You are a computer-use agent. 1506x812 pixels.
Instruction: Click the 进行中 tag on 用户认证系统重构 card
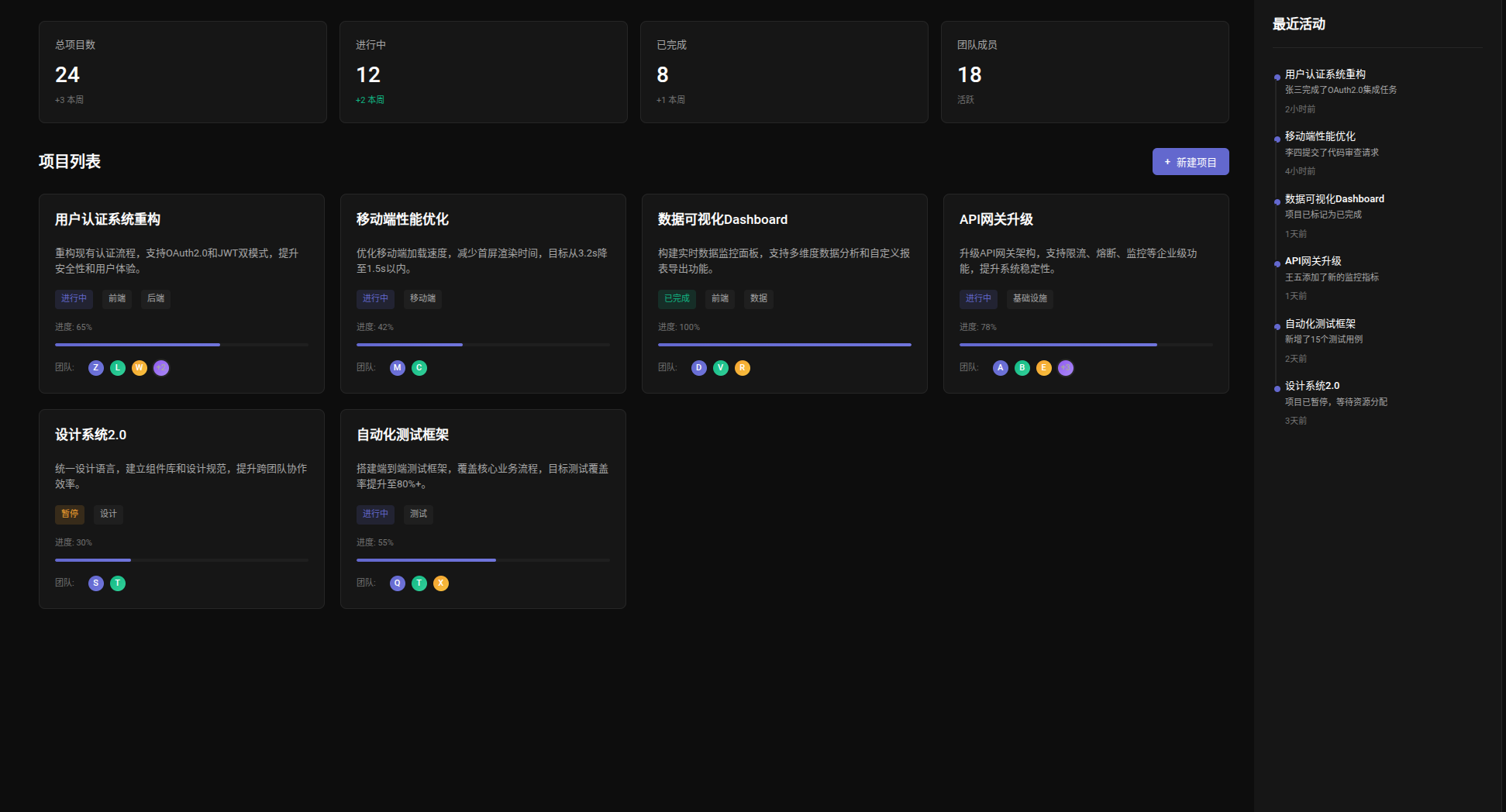pos(74,298)
